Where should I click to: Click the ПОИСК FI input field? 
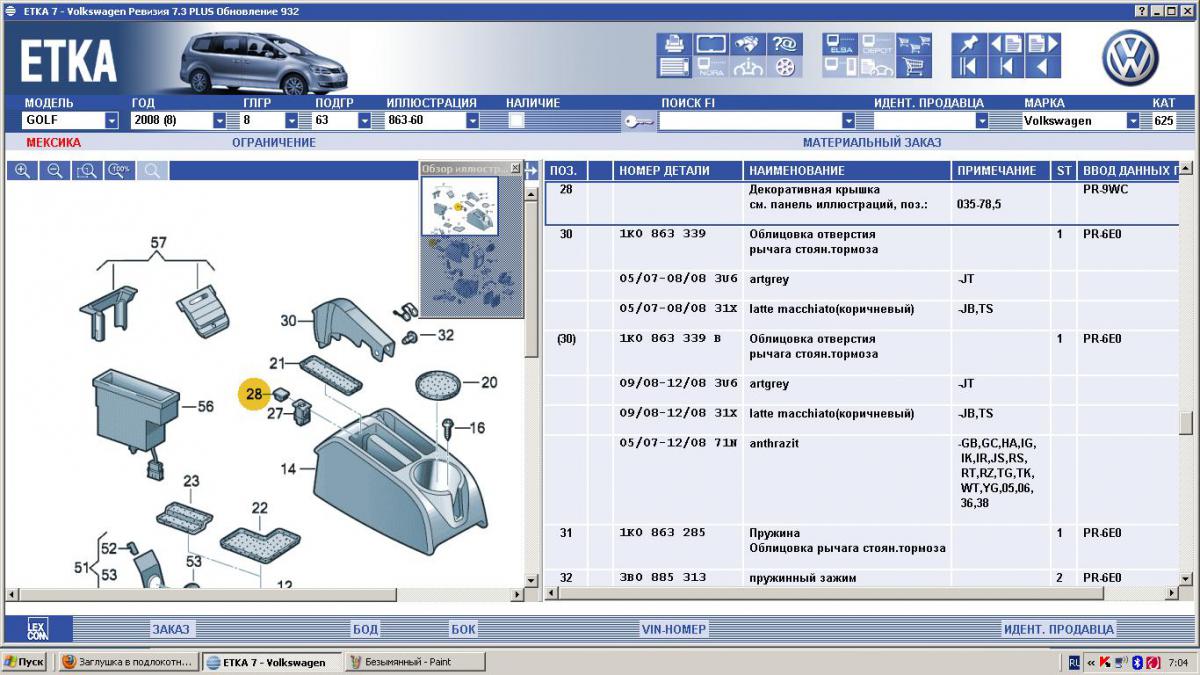[750, 121]
